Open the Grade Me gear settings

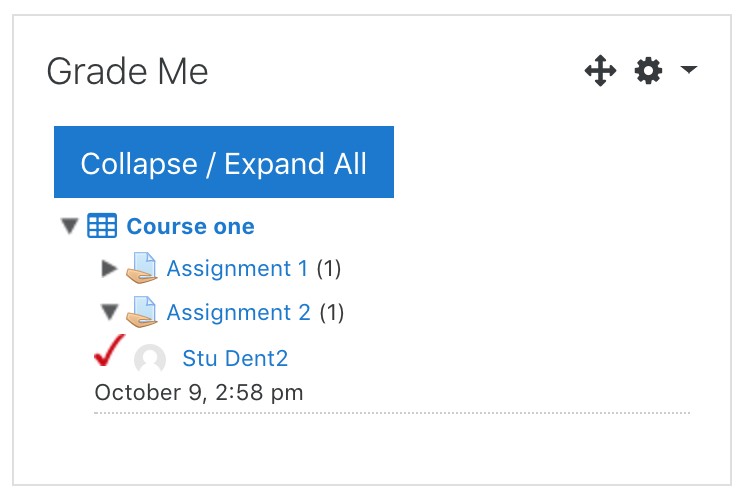pyautogui.click(x=649, y=71)
